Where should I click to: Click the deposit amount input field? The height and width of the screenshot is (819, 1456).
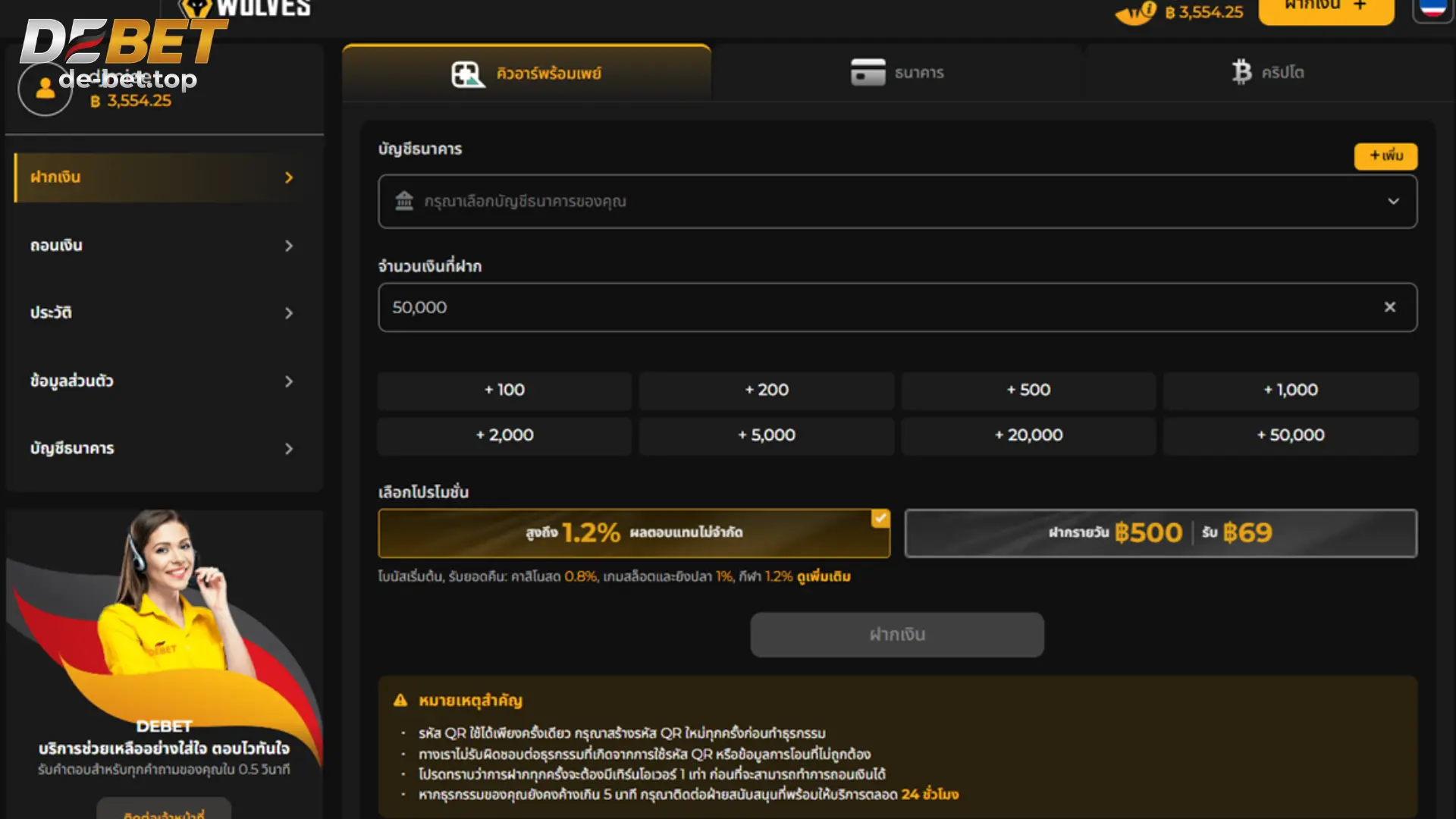tap(872, 307)
